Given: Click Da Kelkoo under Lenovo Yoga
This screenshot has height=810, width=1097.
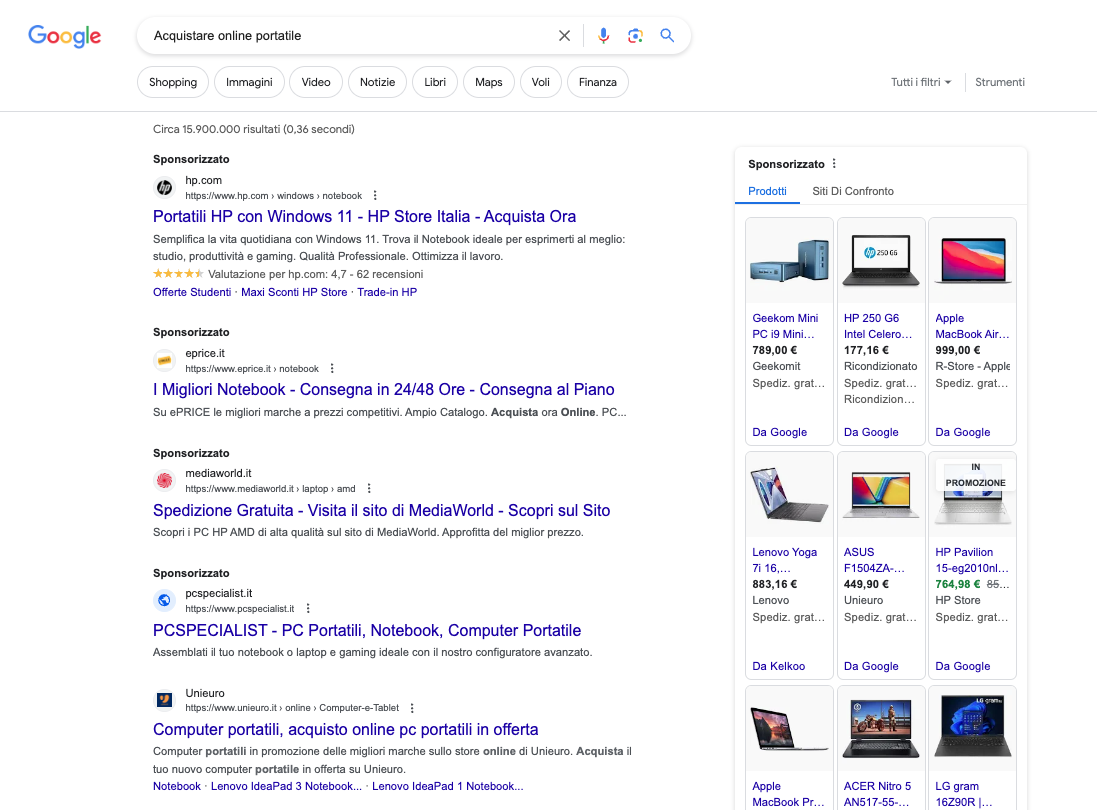Looking at the screenshot, I should 779,667.
